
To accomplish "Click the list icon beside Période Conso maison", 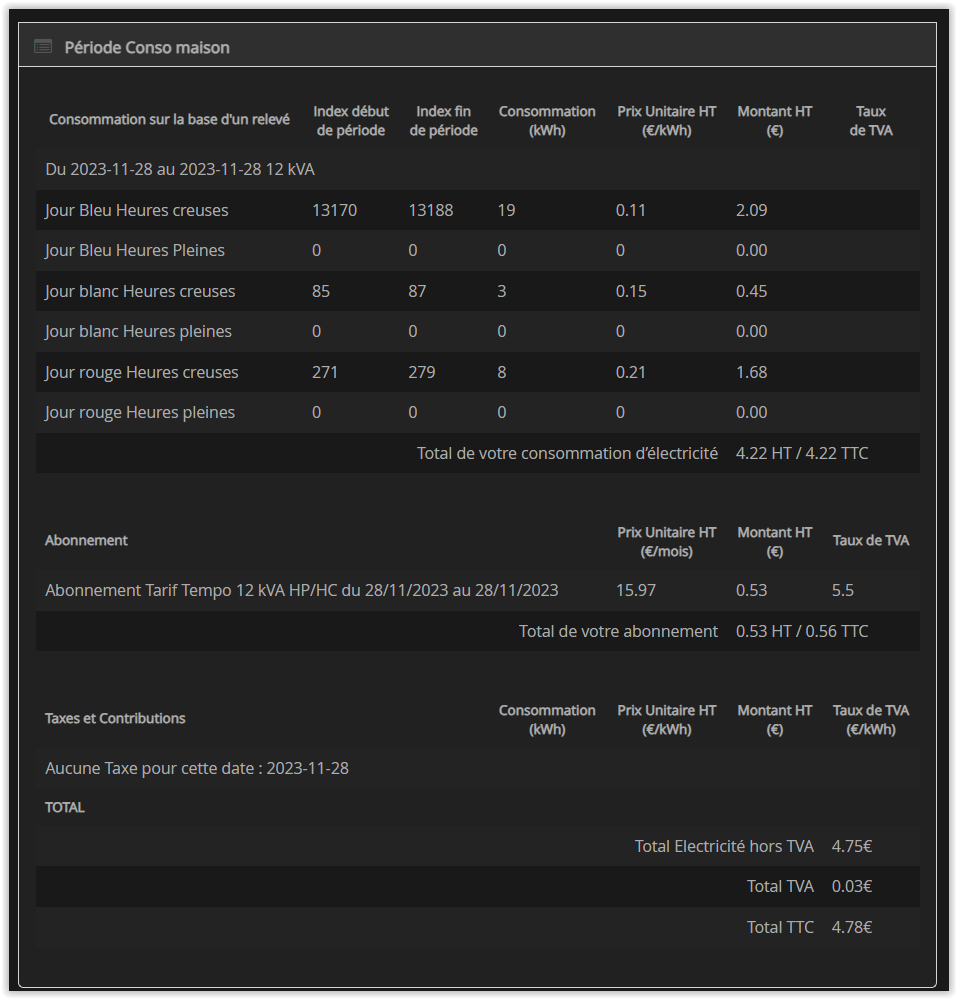I will (x=42, y=47).
